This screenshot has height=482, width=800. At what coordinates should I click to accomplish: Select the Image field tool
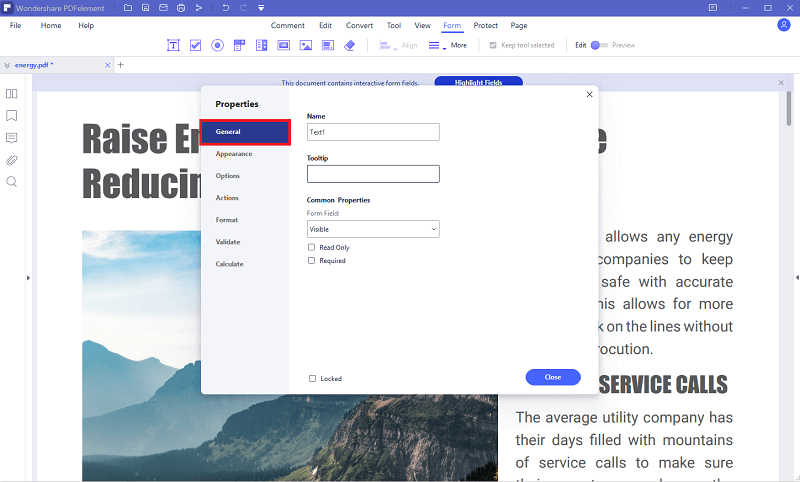[306, 45]
